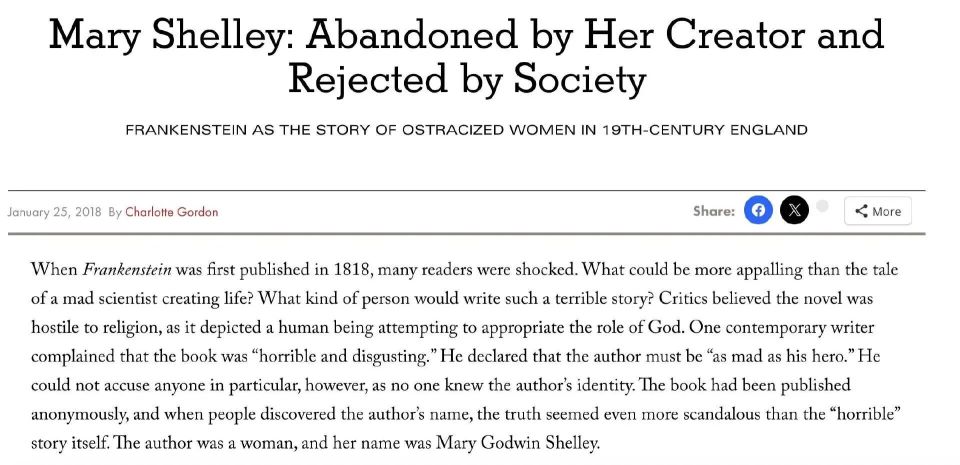Share the article on X
The width and height of the screenshot is (960, 465).
(794, 210)
